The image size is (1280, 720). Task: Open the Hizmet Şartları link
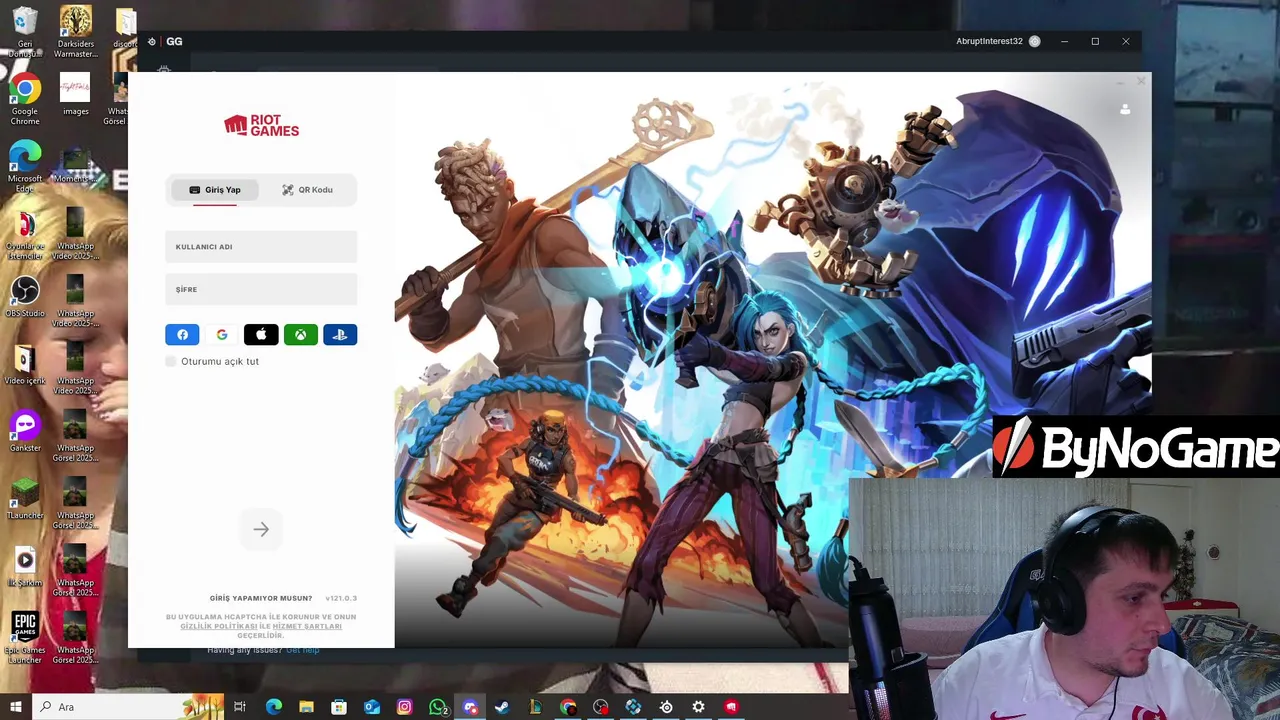pos(307,626)
